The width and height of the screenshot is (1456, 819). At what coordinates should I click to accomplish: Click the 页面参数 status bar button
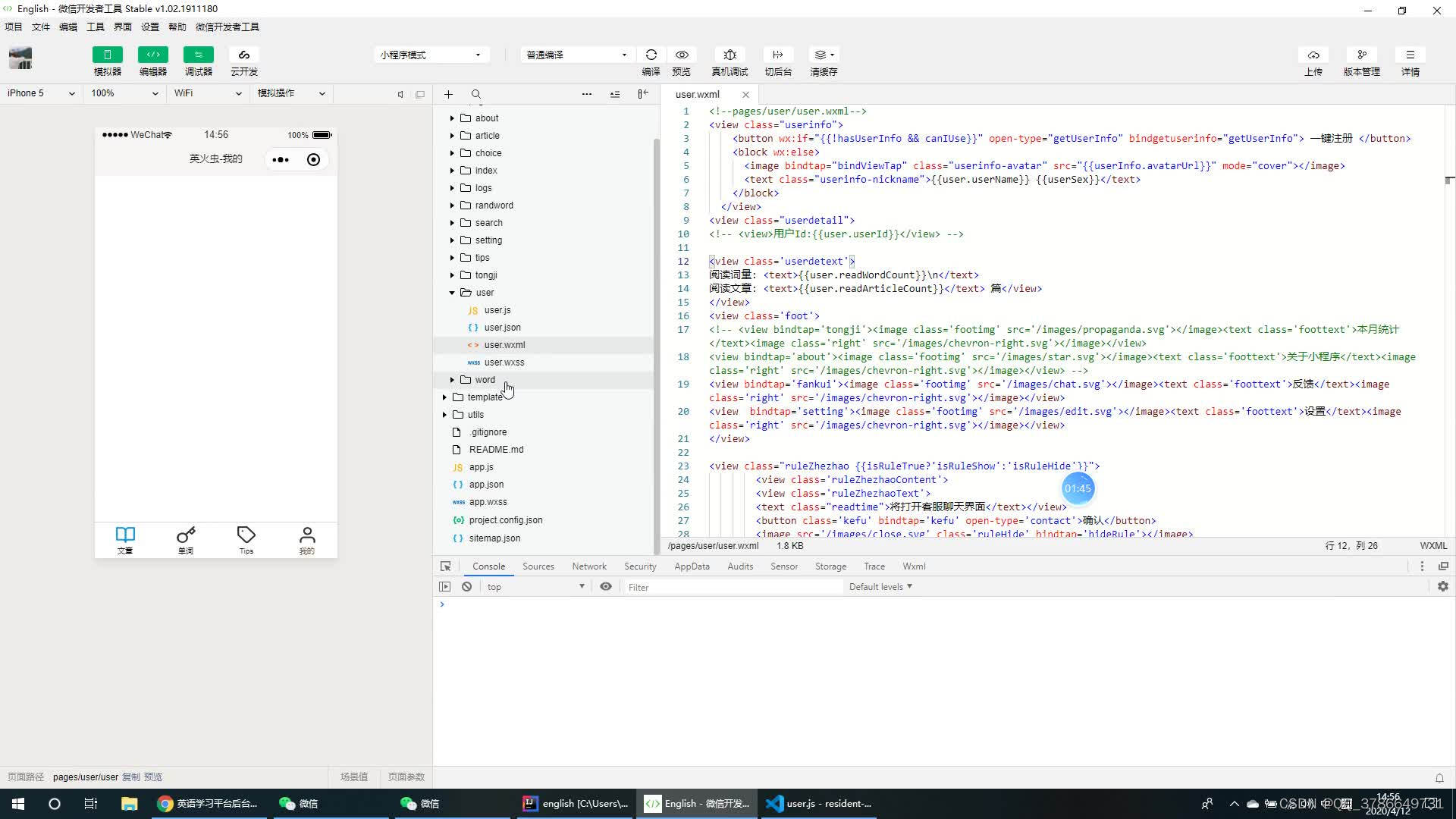coord(406,777)
